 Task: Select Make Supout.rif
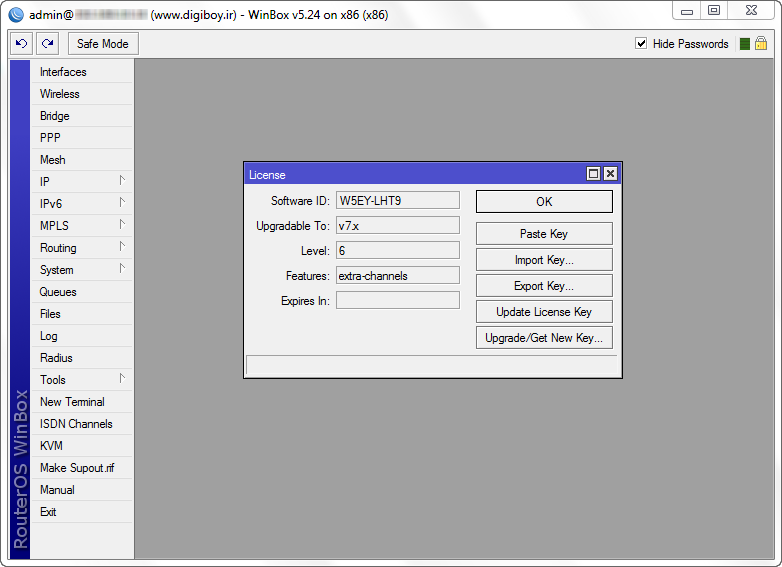pos(82,468)
